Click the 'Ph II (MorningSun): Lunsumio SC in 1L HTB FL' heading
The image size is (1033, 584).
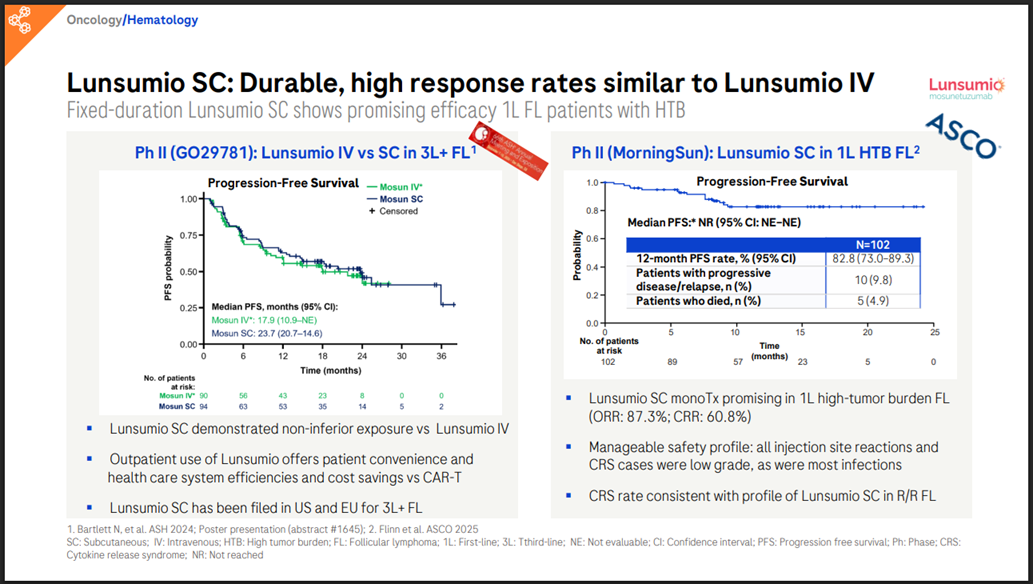(x=746, y=152)
